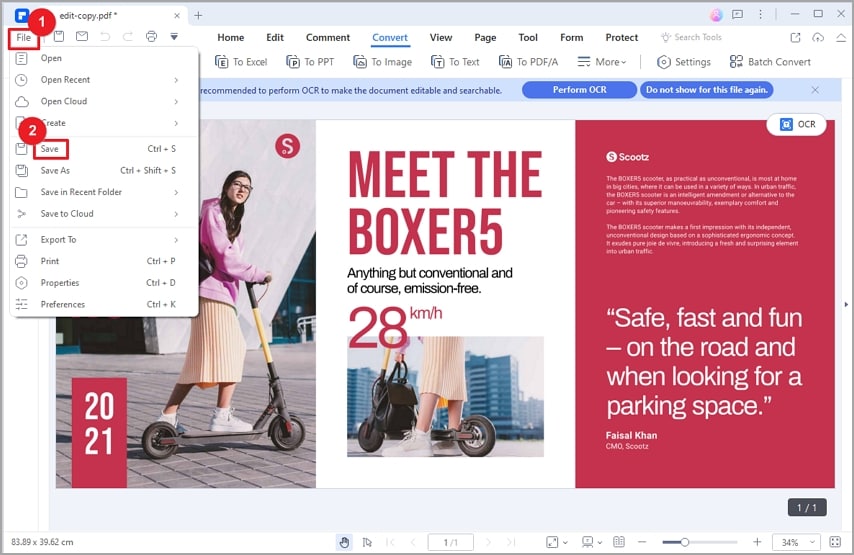The width and height of the screenshot is (854, 555).
Task: Click the floating OCR button on document
Action: (x=796, y=124)
